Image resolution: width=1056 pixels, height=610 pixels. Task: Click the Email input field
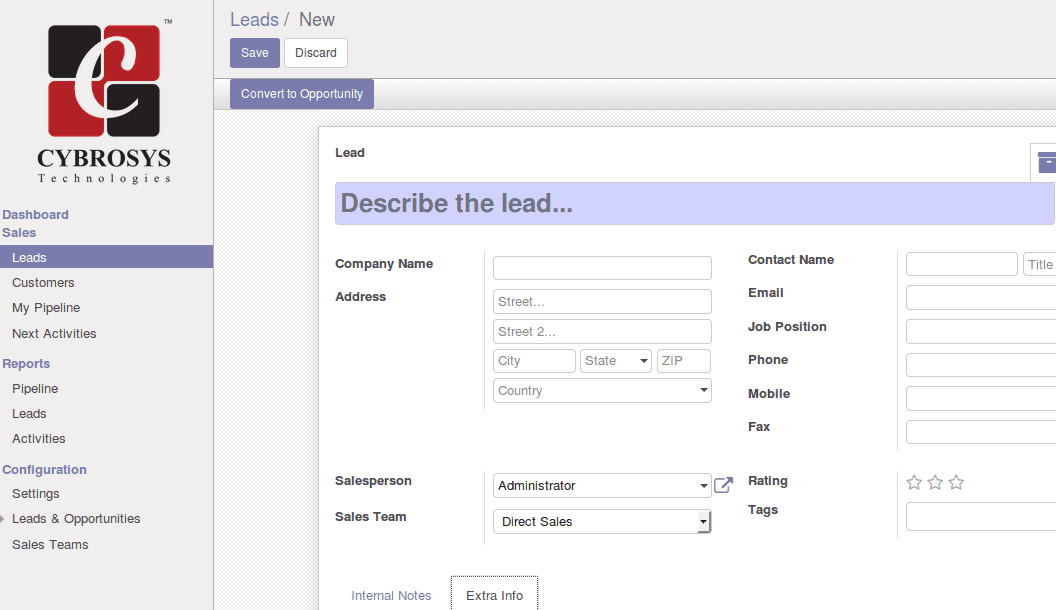[x=981, y=297]
